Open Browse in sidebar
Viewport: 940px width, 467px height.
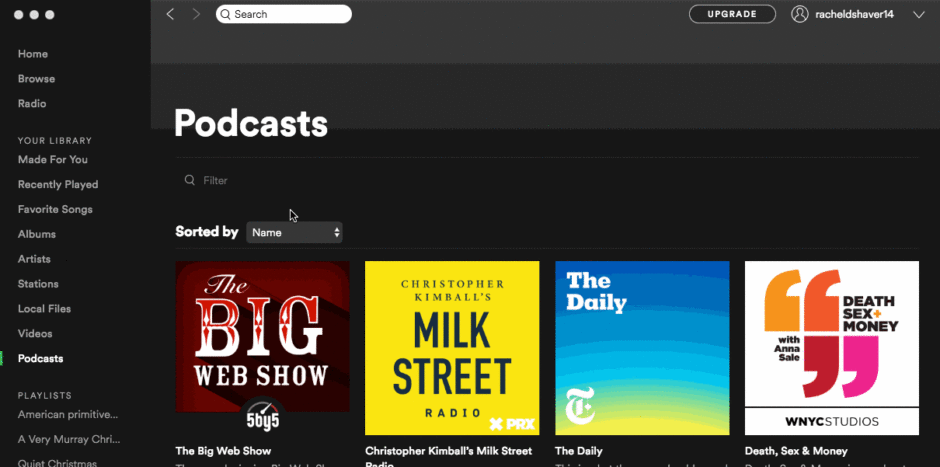37,79
